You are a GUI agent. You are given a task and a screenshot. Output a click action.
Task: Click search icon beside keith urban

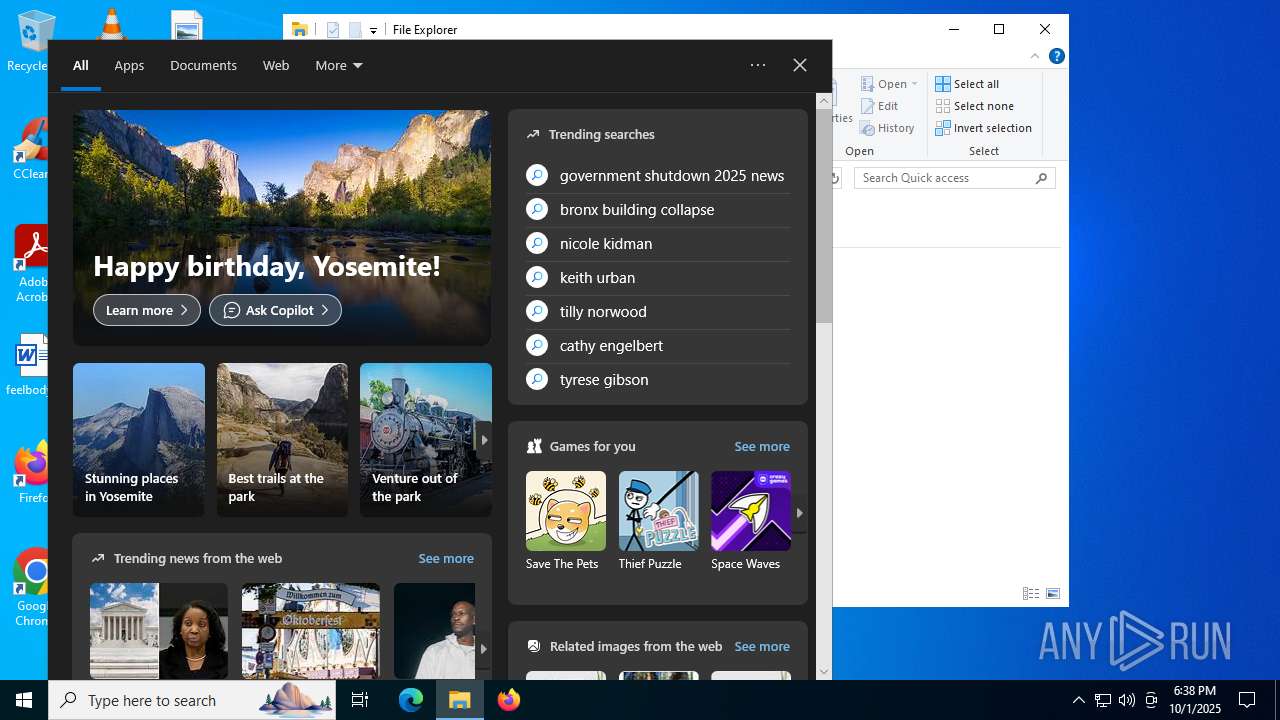(x=537, y=277)
